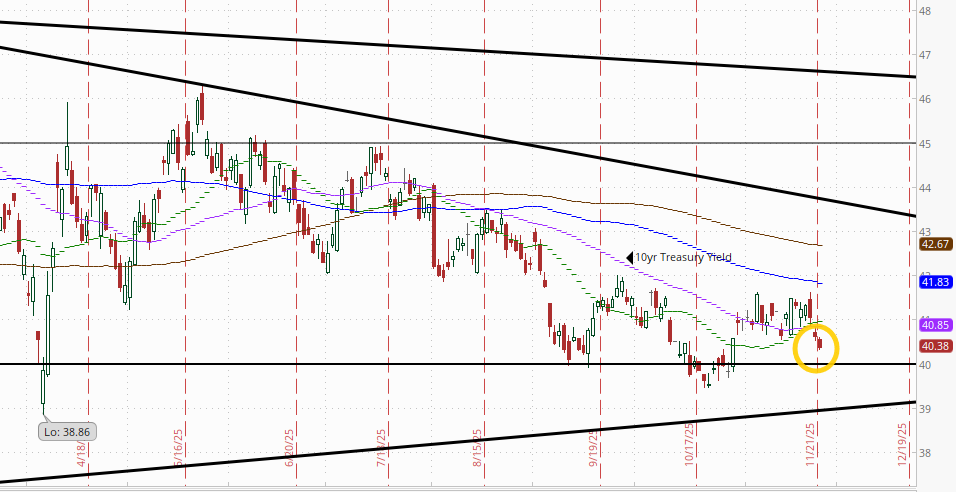Click the arrow marker beside 10yr Treasury Yield
Viewport: 956px width, 492px height.
tap(630, 257)
